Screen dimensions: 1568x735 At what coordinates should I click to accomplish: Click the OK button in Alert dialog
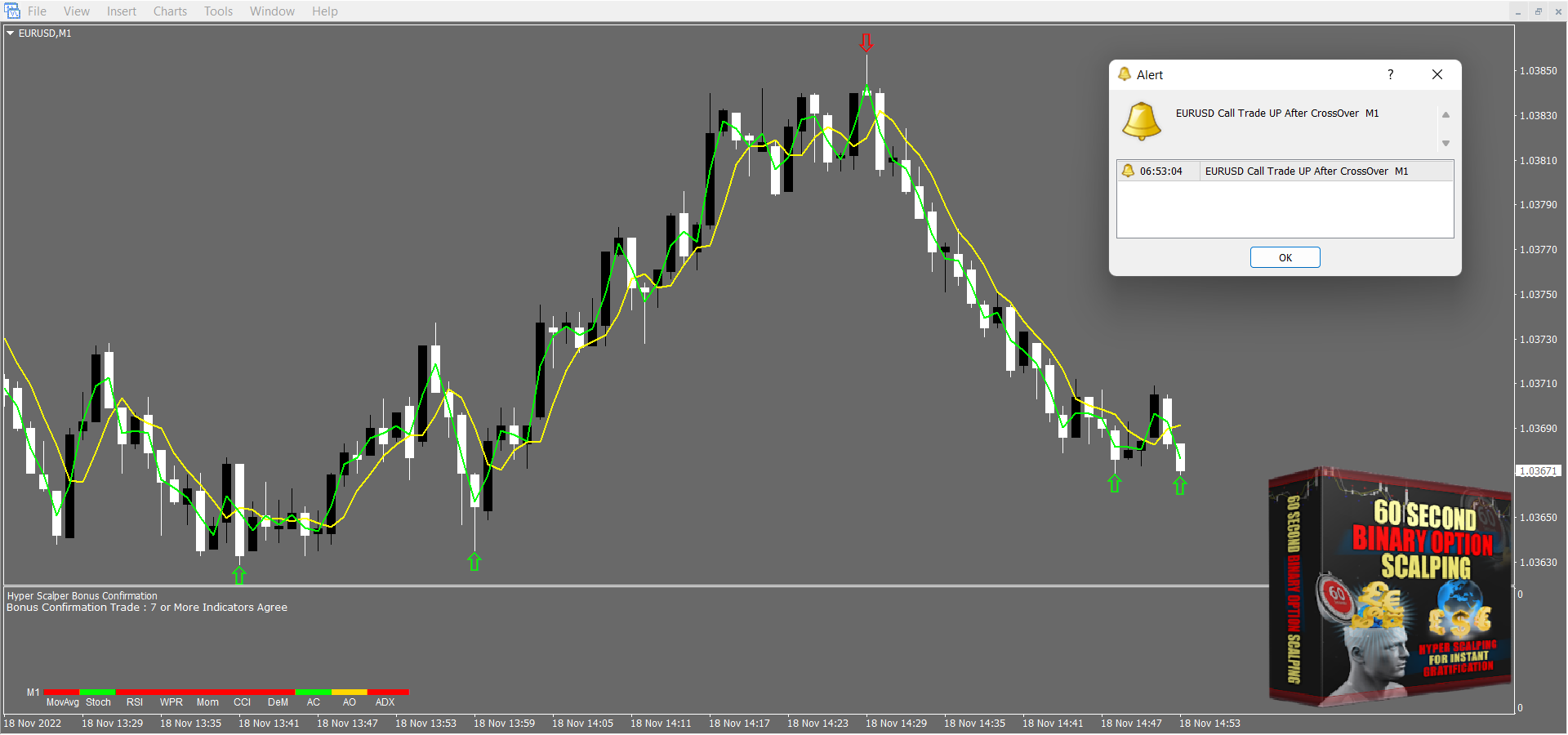(1285, 257)
